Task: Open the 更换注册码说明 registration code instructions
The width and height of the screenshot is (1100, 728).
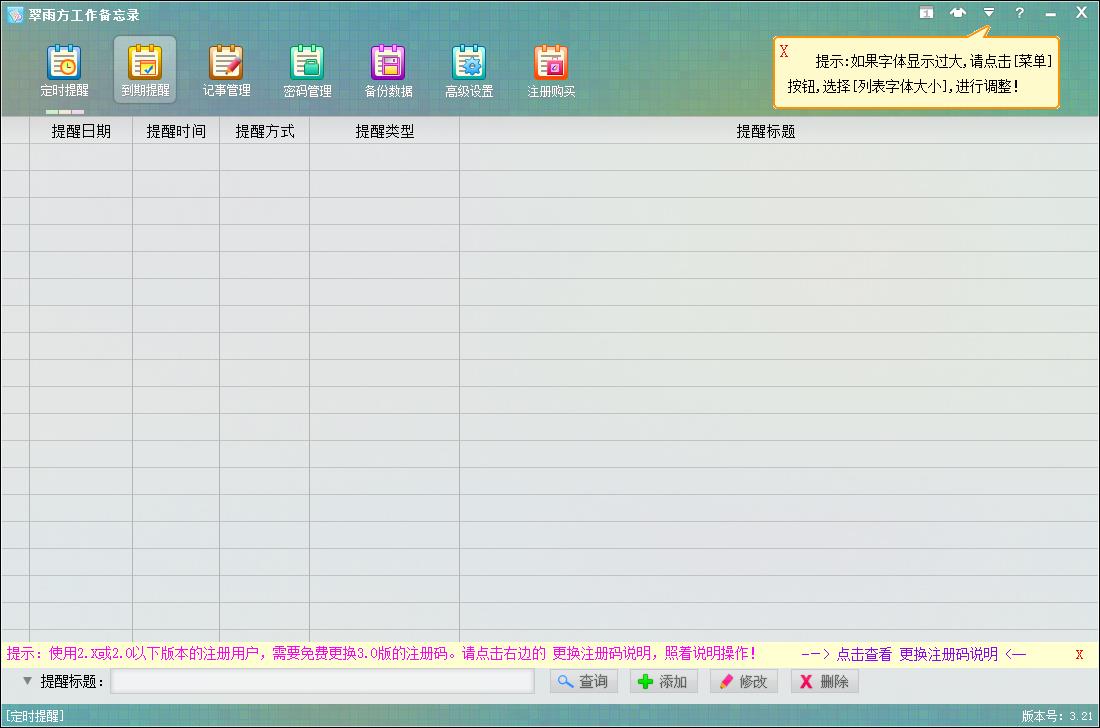Action: 949,653
